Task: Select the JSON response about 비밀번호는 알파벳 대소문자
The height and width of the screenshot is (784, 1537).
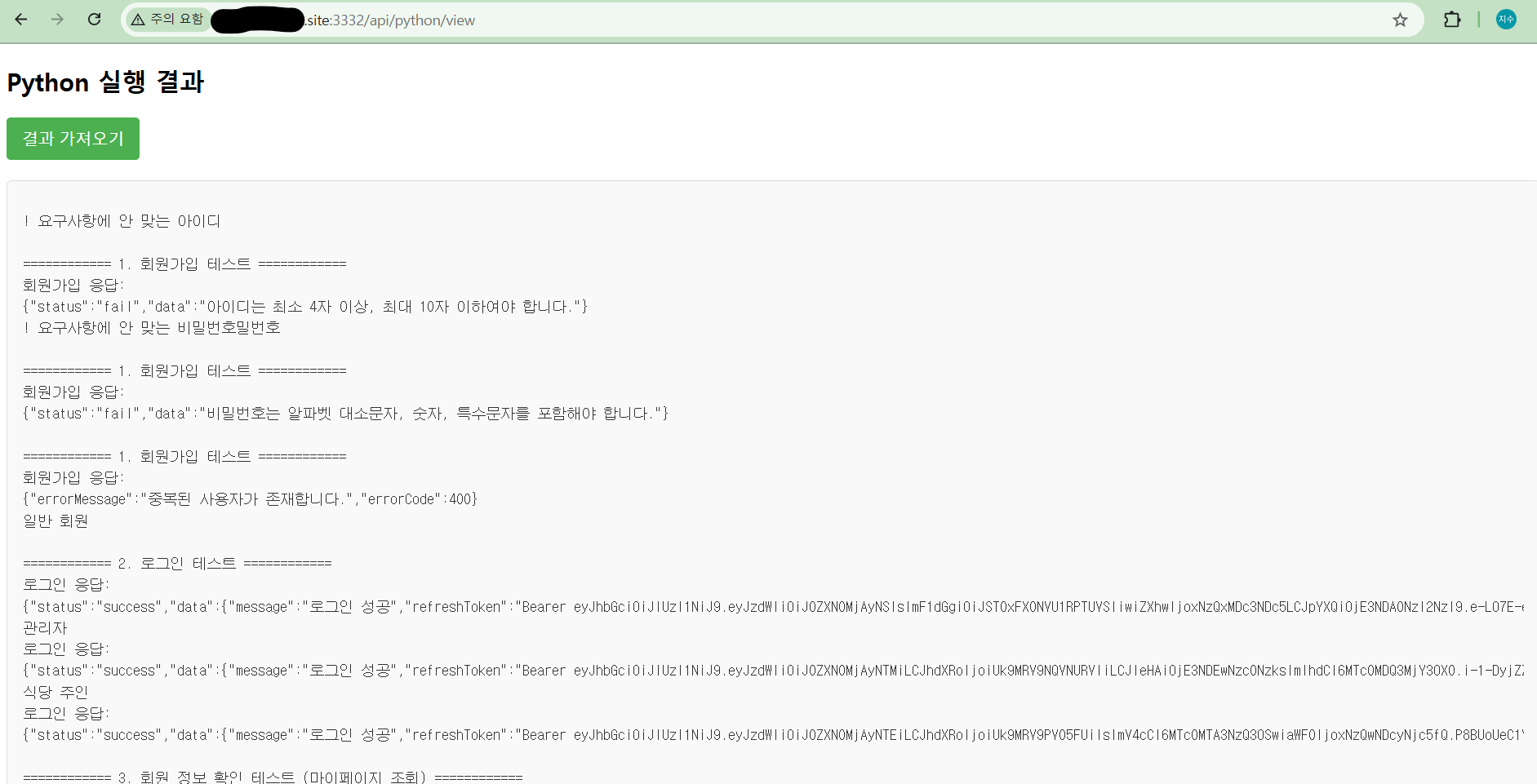Action: pos(345,414)
